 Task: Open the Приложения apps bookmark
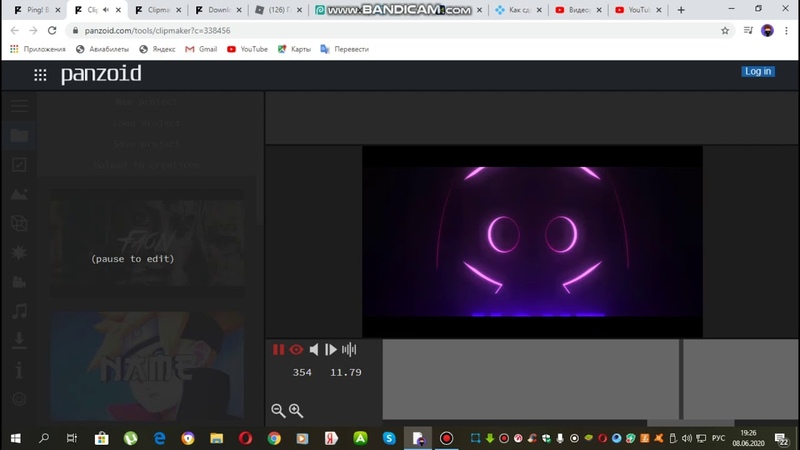point(38,49)
